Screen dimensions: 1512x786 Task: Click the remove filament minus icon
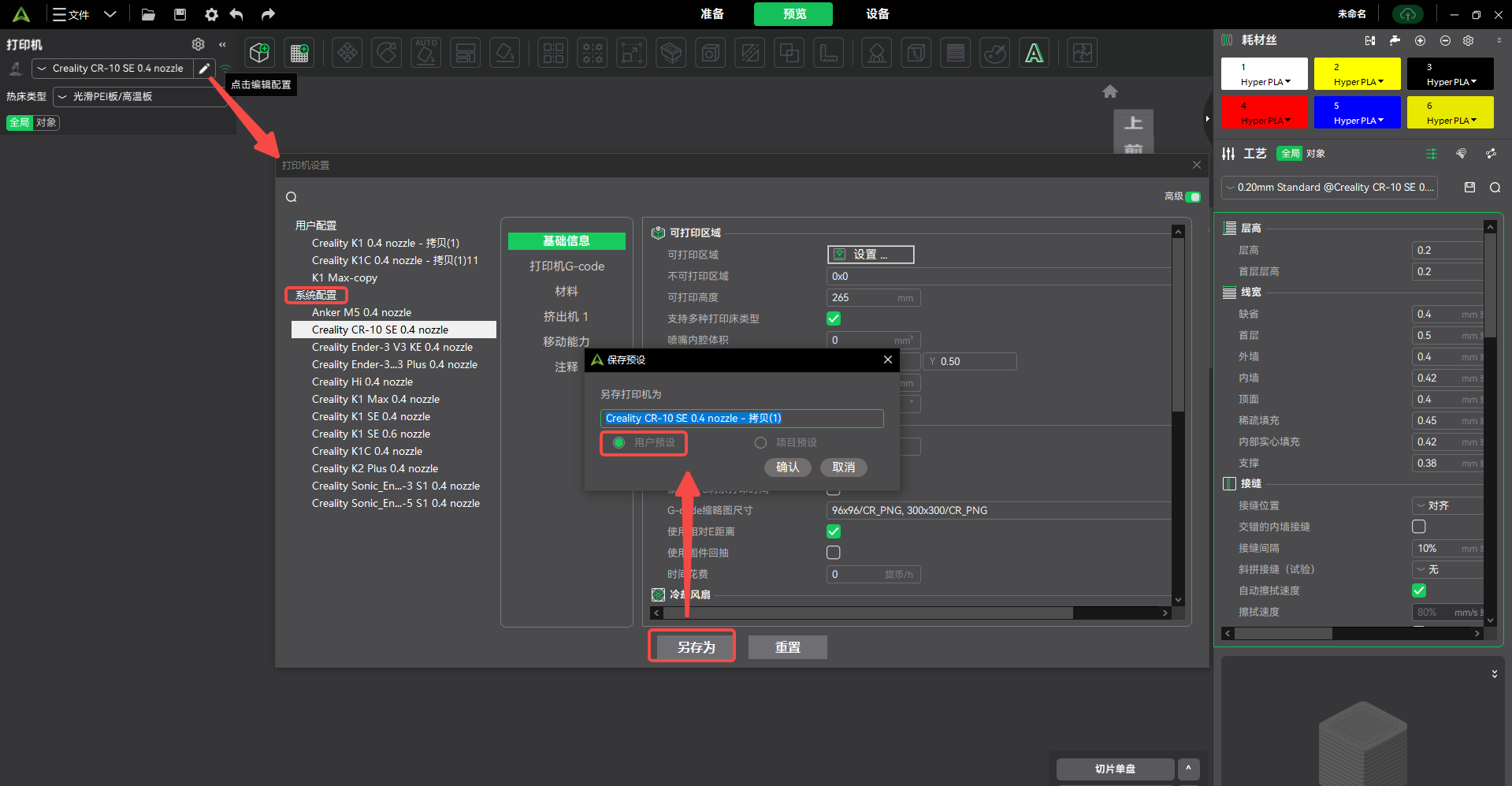pos(1445,40)
